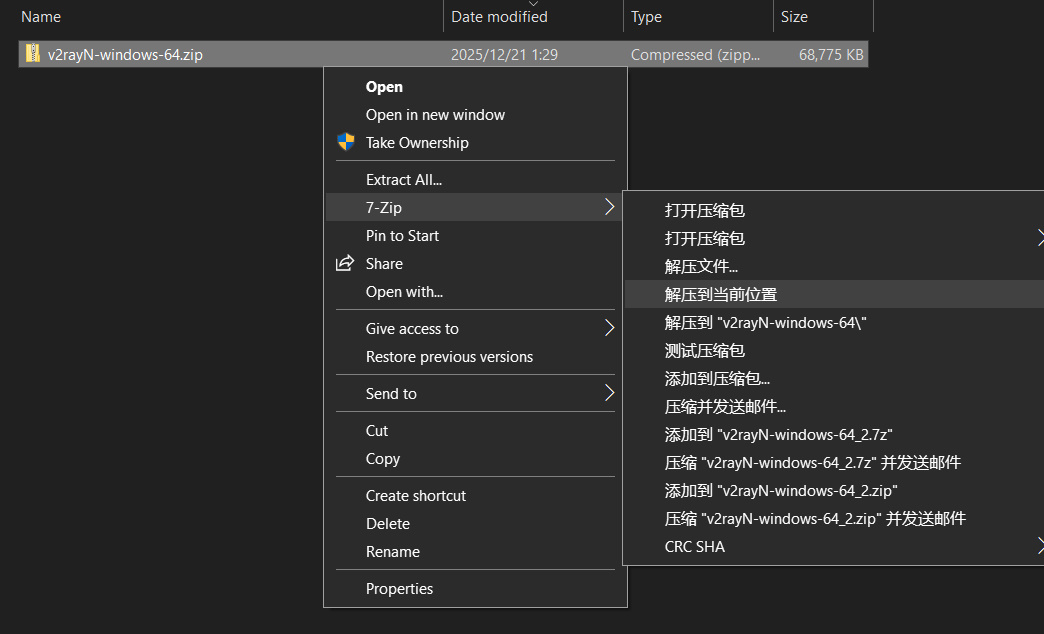Choose 添加到压缩包... menu entry
The height and width of the screenshot is (634, 1044).
[x=717, y=379]
